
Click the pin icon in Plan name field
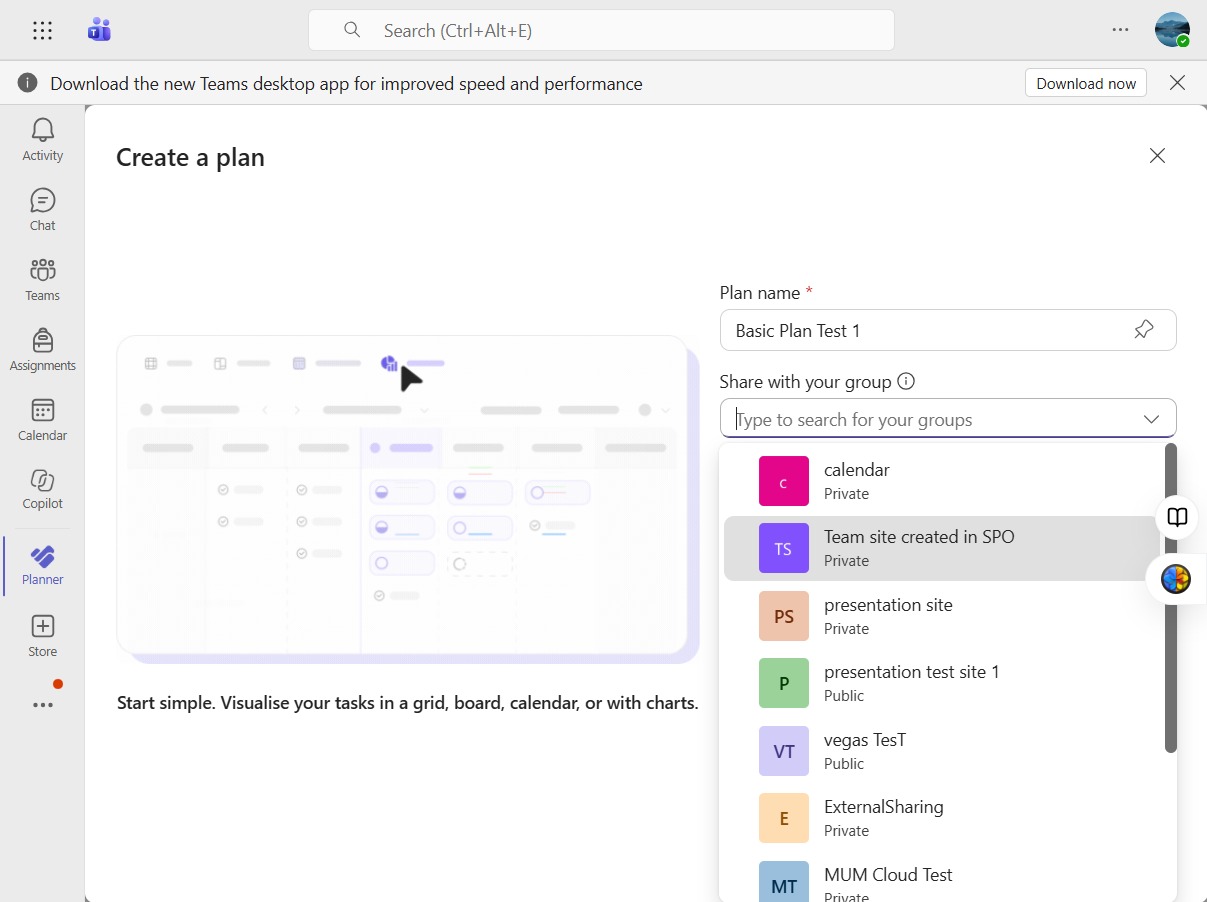1144,330
